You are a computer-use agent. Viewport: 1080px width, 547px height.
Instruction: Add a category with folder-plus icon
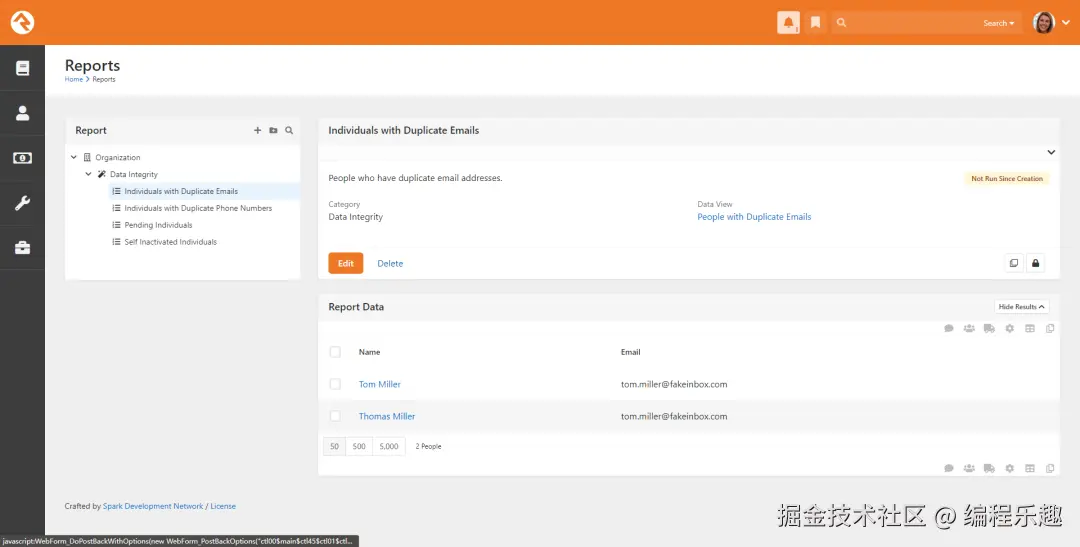click(x=273, y=130)
